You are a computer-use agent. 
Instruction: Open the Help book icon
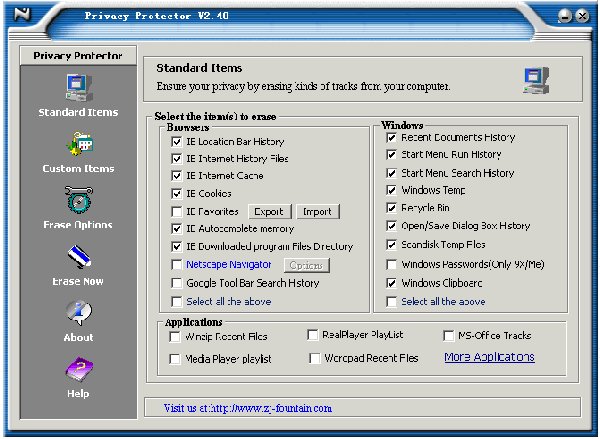[79, 369]
